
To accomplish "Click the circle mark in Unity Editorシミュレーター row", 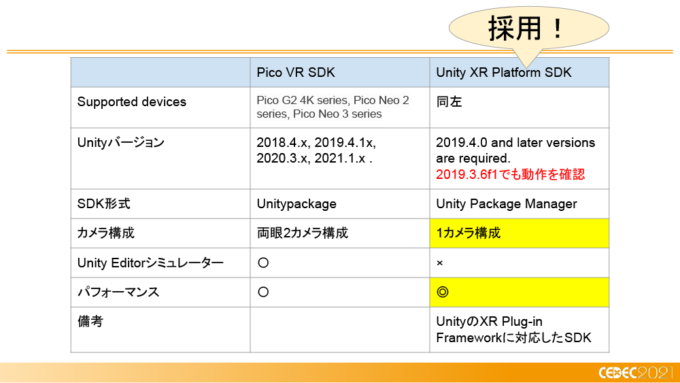I will [263, 263].
